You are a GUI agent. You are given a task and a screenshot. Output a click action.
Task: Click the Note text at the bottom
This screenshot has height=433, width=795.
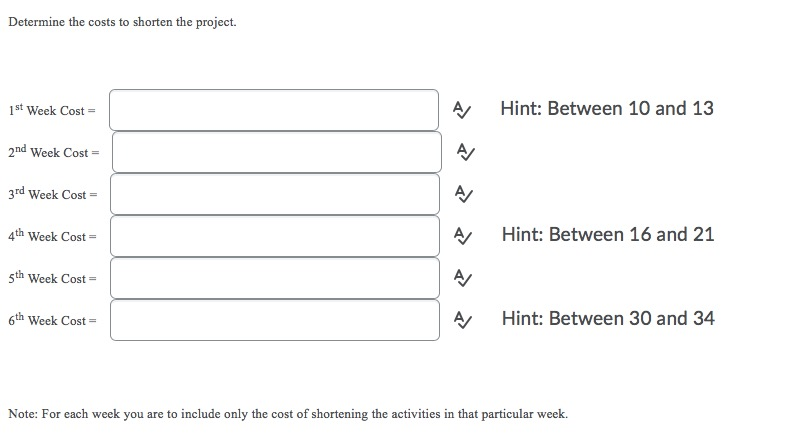[287, 413]
